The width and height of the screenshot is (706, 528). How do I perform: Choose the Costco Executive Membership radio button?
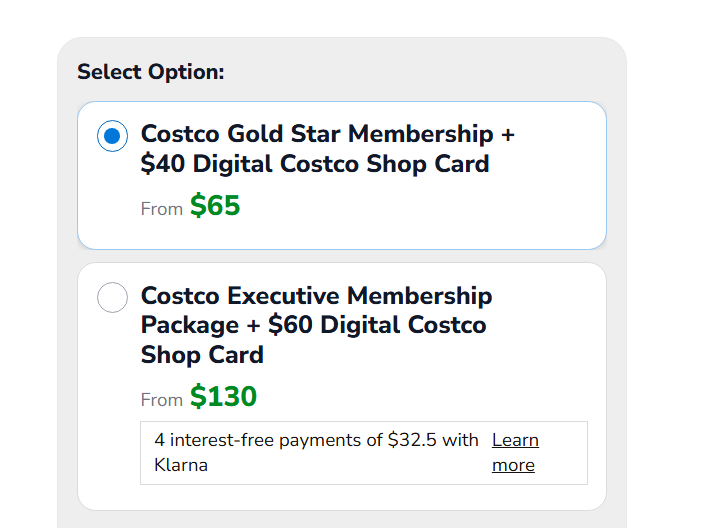(x=112, y=297)
